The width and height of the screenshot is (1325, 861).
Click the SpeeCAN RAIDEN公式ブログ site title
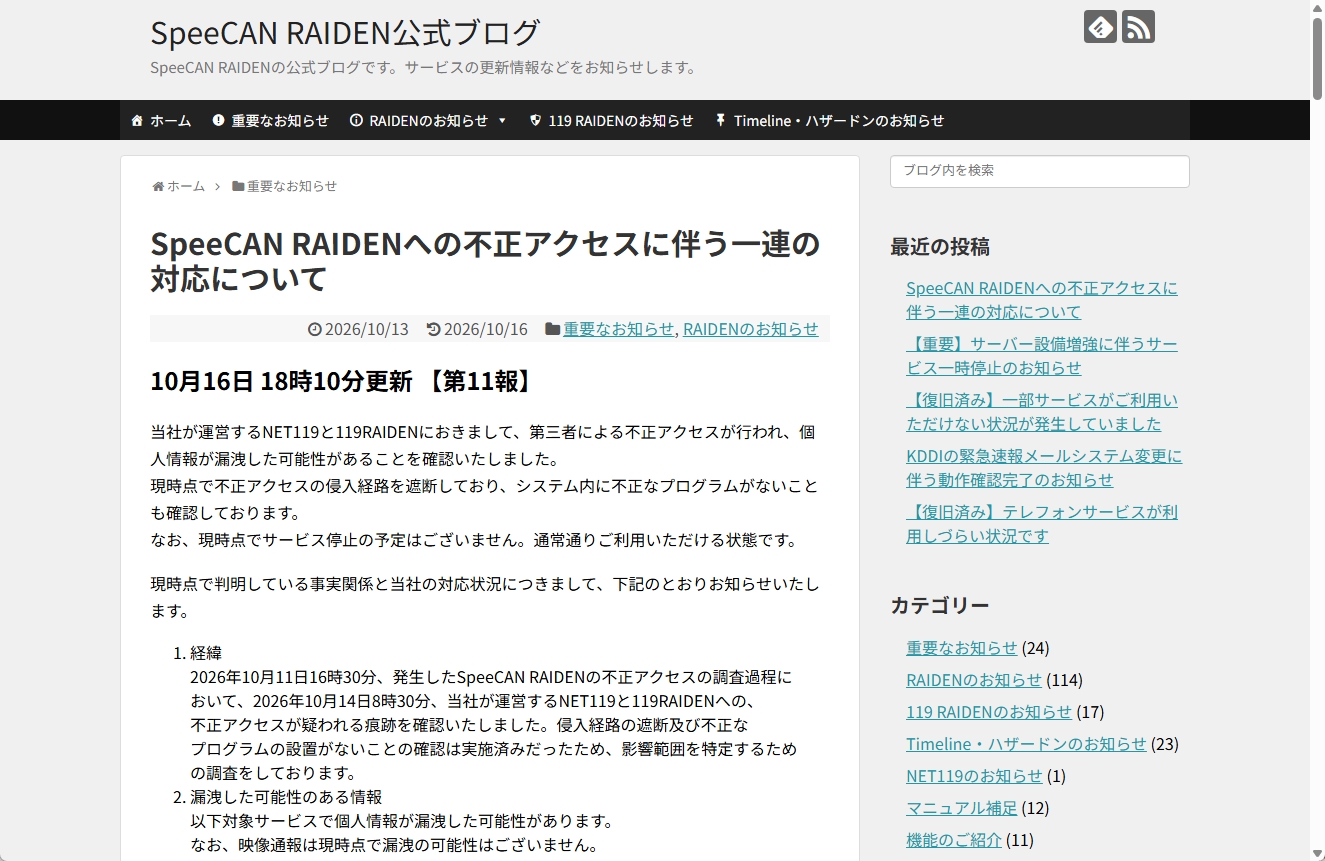pos(345,33)
